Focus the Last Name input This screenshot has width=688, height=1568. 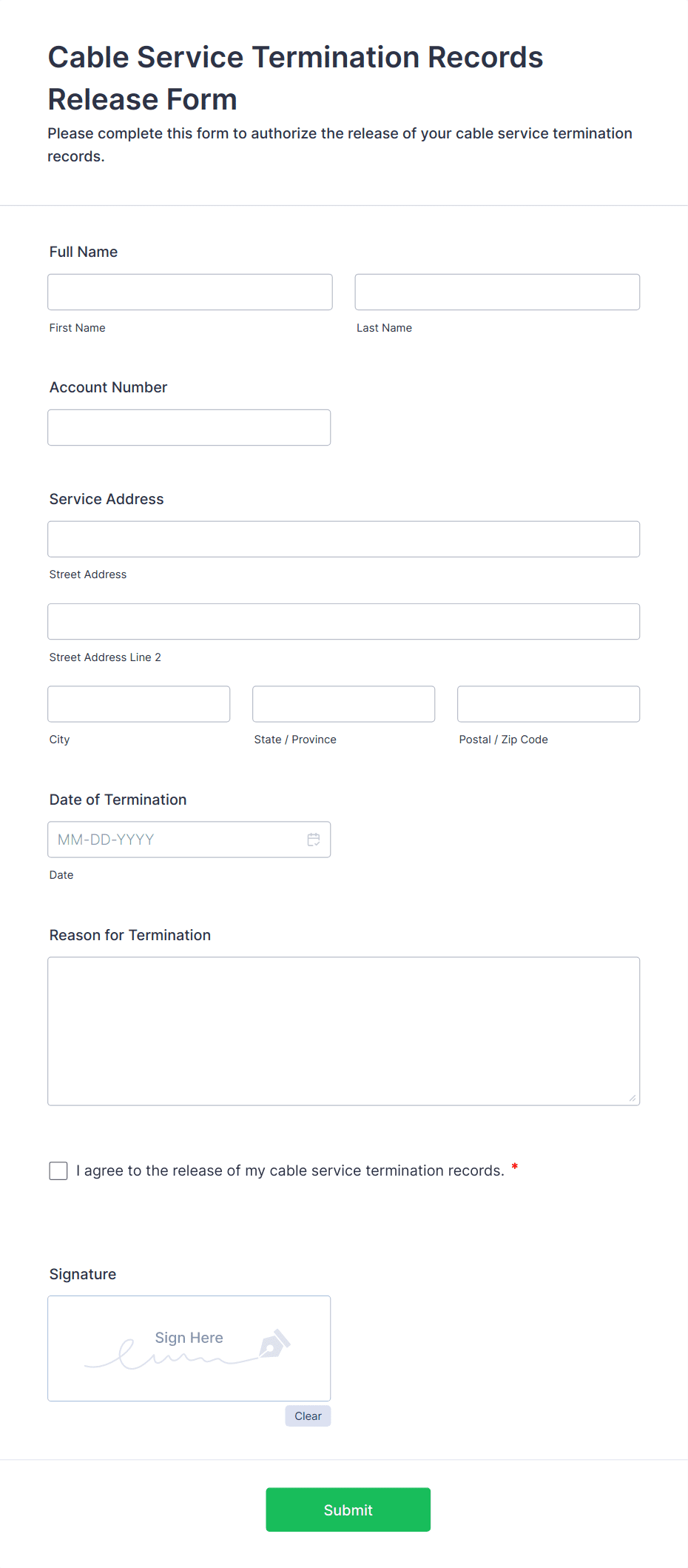tap(497, 292)
